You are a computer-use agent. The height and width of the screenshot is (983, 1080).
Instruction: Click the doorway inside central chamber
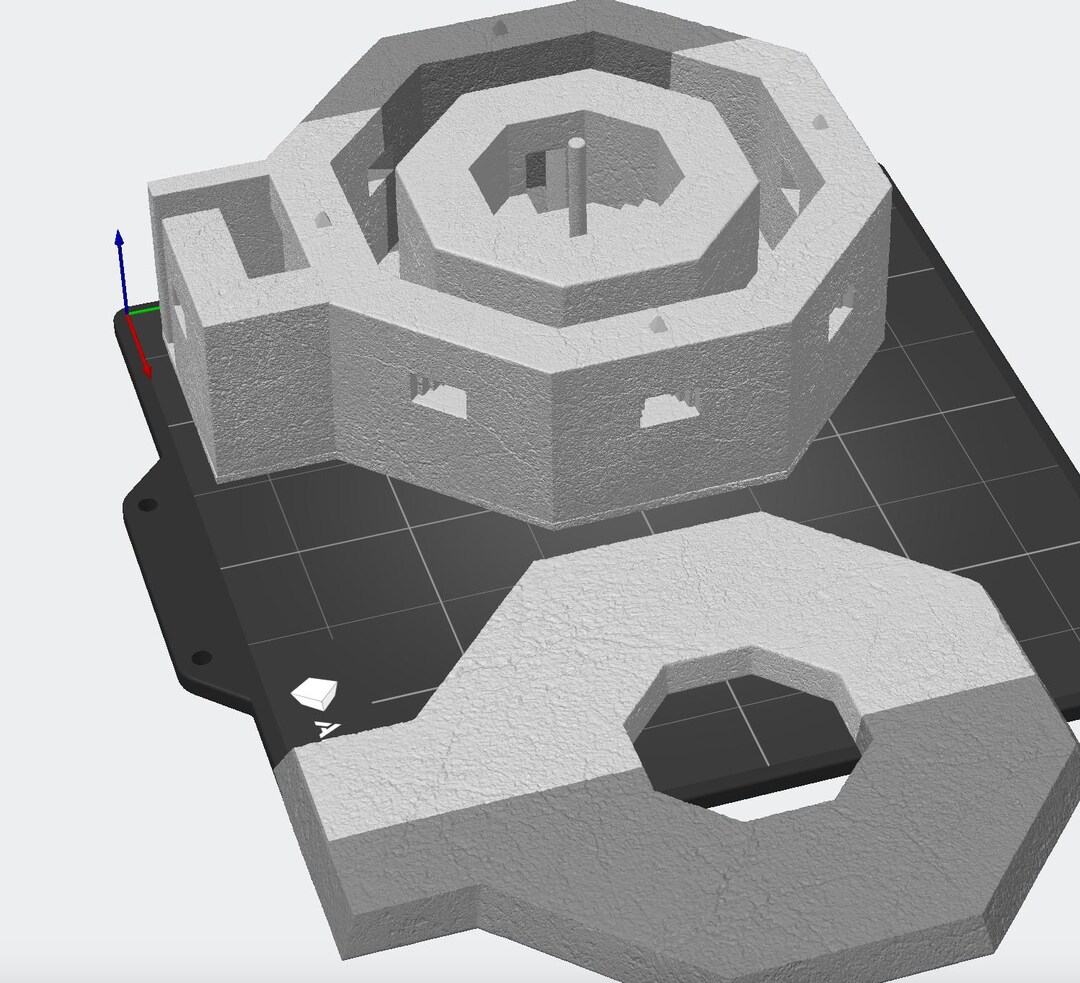(x=539, y=170)
